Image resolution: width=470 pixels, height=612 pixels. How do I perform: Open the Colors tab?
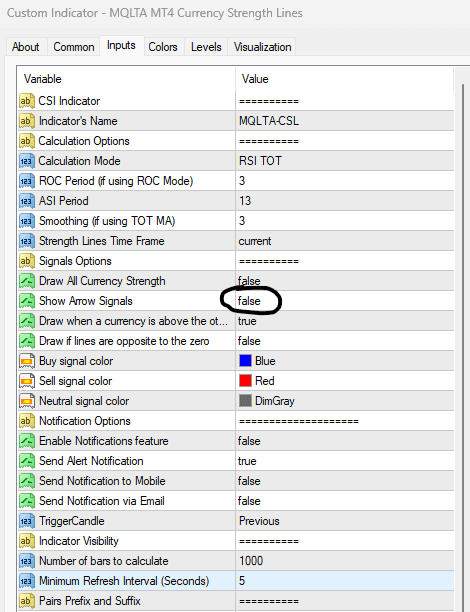tap(163, 47)
